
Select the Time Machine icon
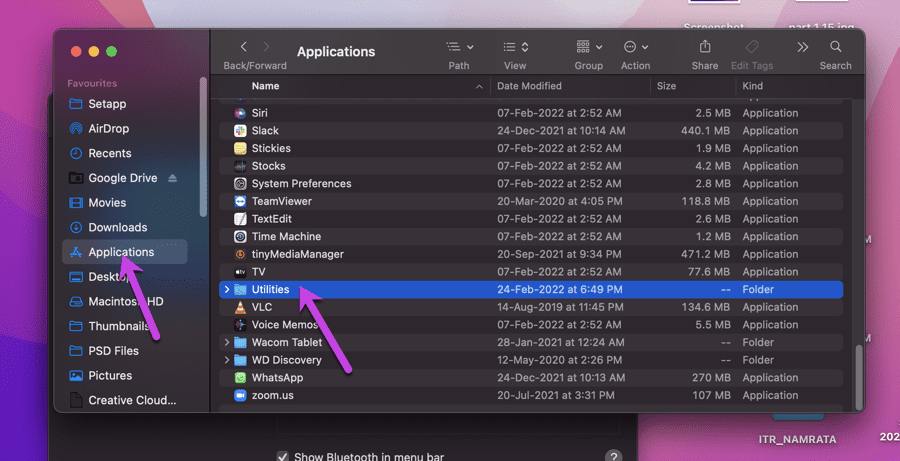coord(240,237)
